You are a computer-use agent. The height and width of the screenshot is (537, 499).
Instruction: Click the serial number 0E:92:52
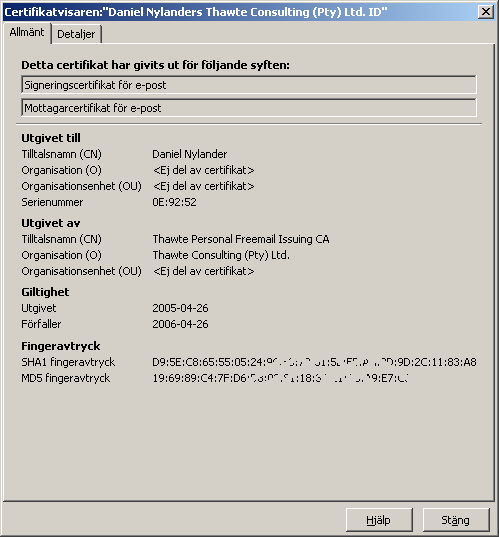click(174, 202)
